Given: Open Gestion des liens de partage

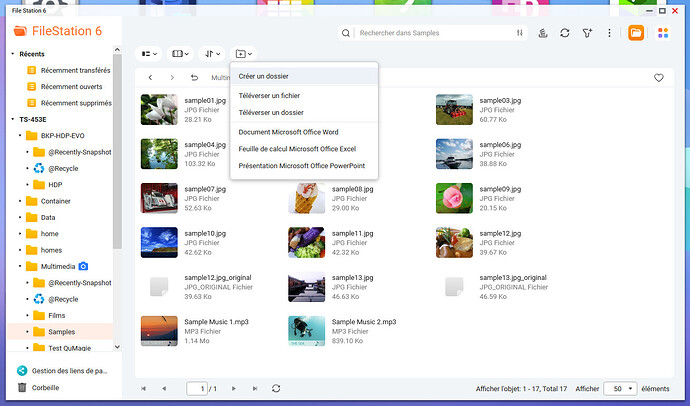Looking at the screenshot, I should [73, 370].
